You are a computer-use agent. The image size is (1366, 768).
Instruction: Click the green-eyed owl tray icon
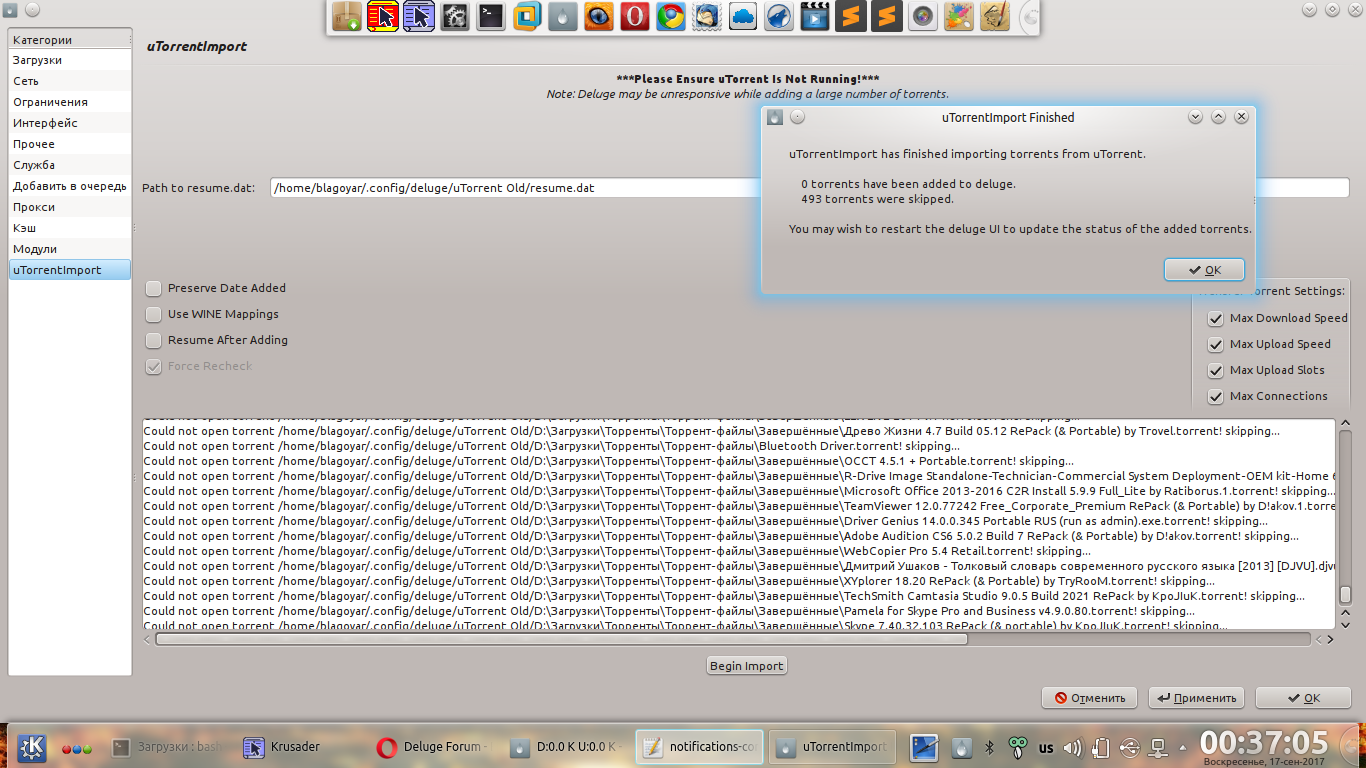click(x=1018, y=747)
